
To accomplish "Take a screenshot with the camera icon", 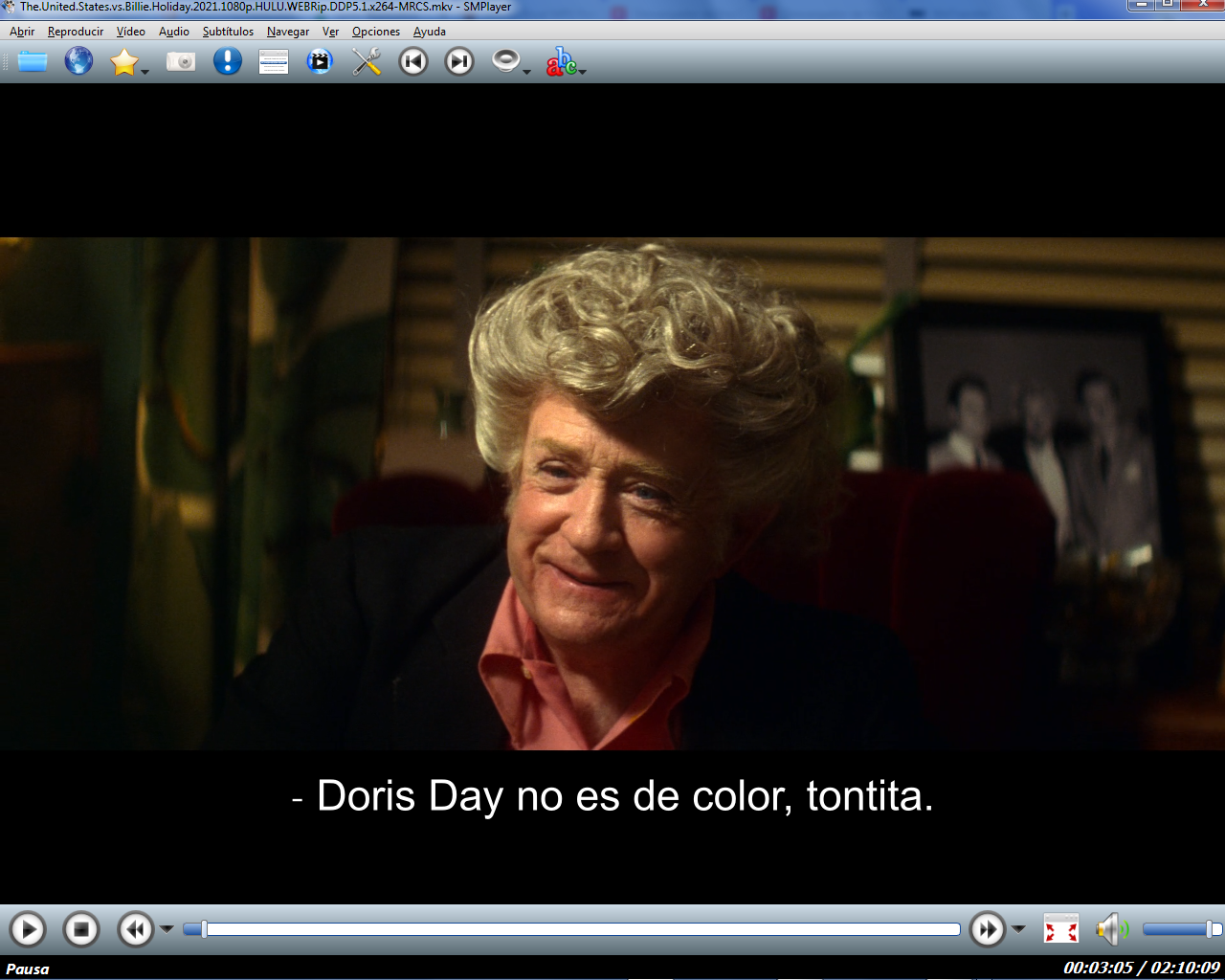I will [180, 62].
